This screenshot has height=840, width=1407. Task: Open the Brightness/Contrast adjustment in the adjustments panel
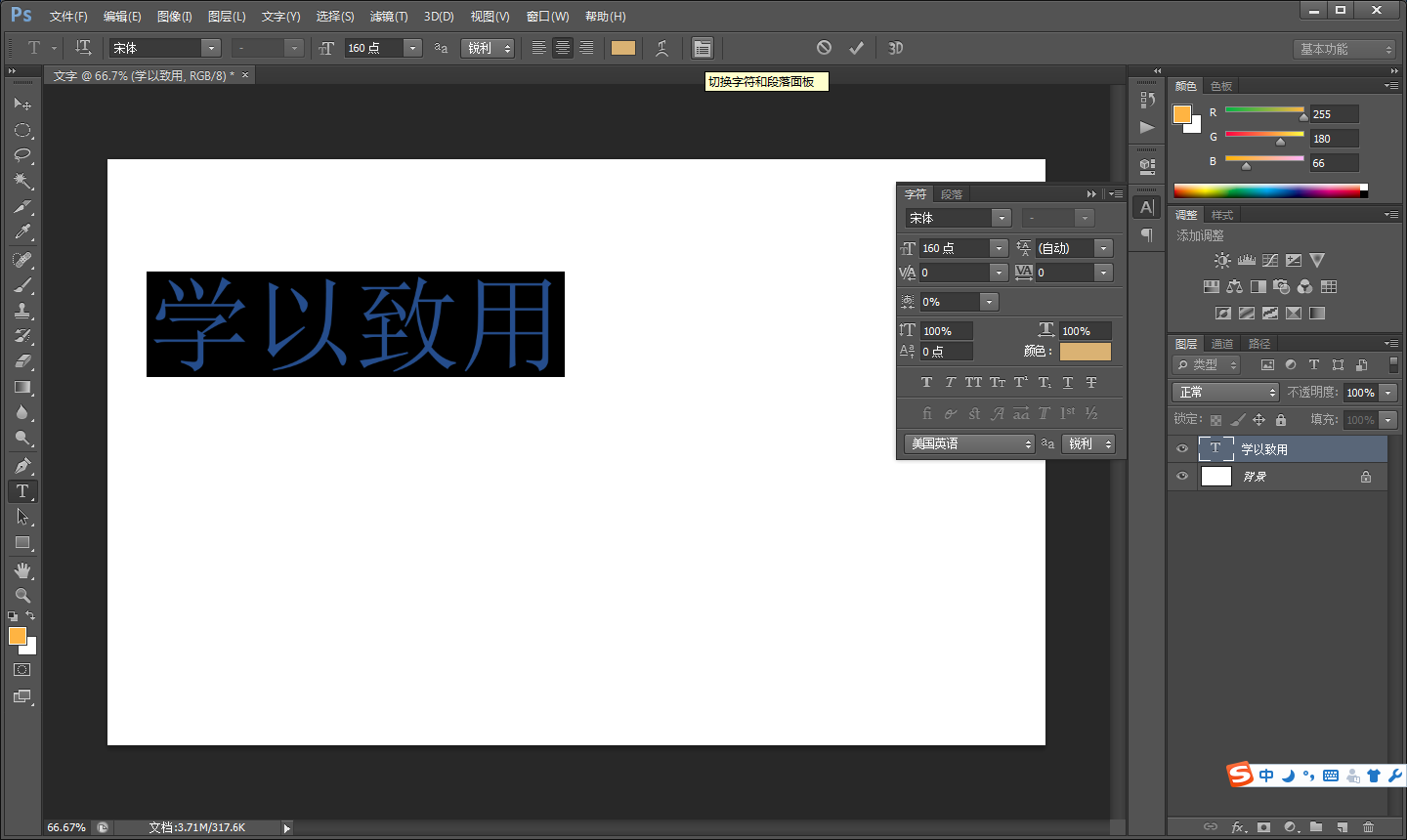tap(1222, 260)
